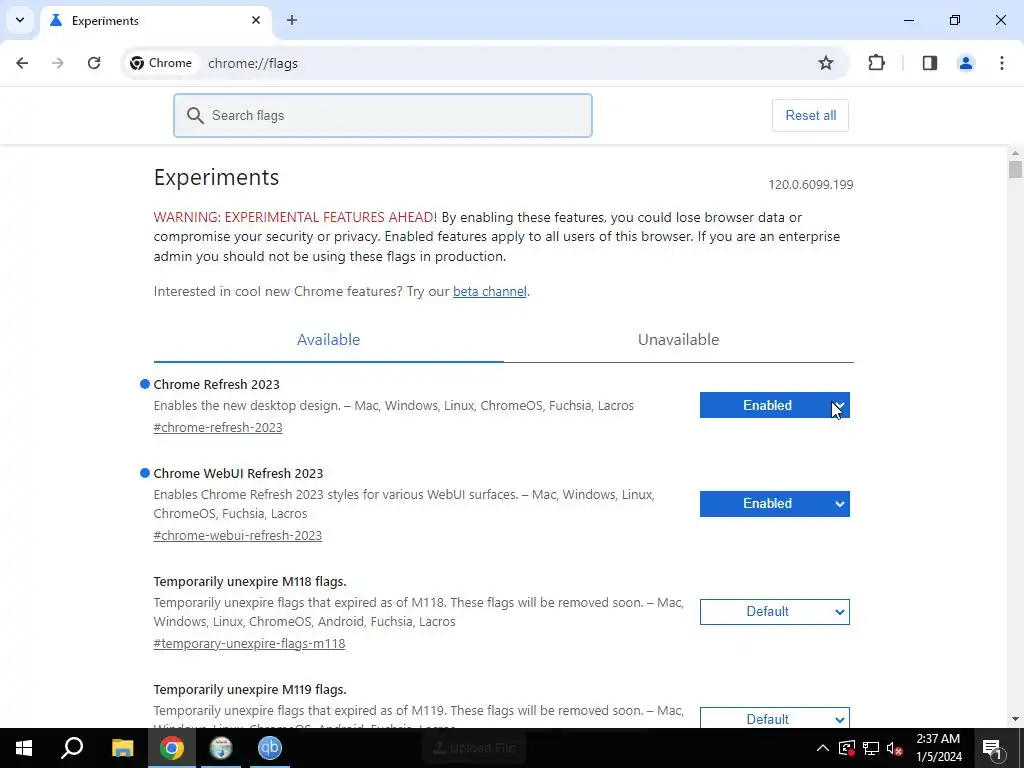This screenshot has height=768, width=1024.
Task: Open the qBittorrent taskbar icon
Action: click(270, 748)
